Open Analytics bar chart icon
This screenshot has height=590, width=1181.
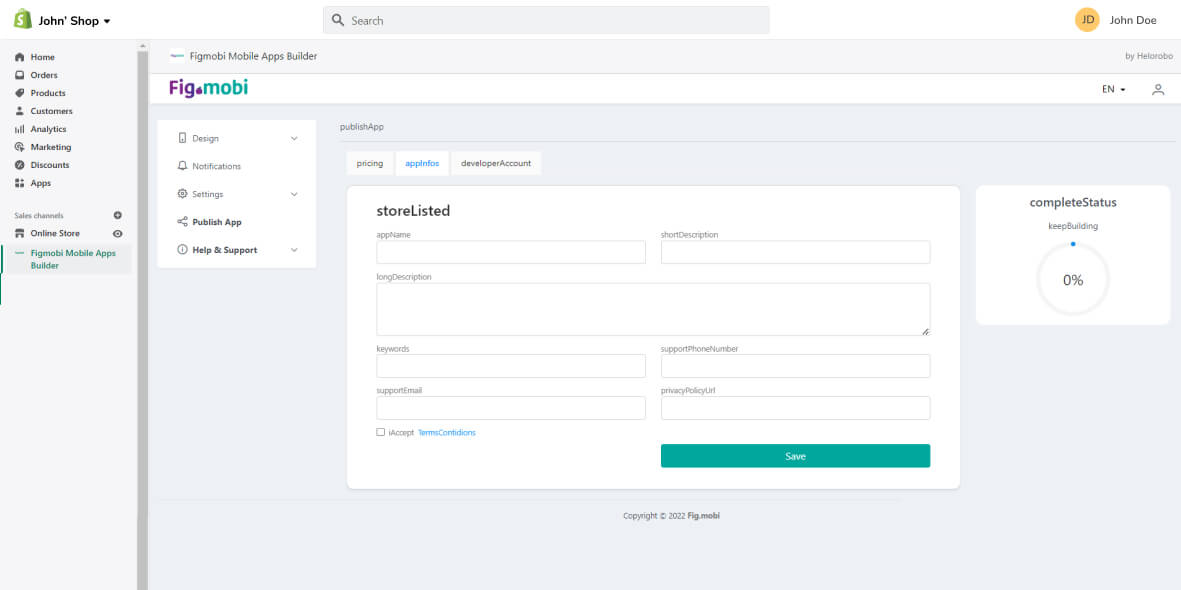coord(19,129)
